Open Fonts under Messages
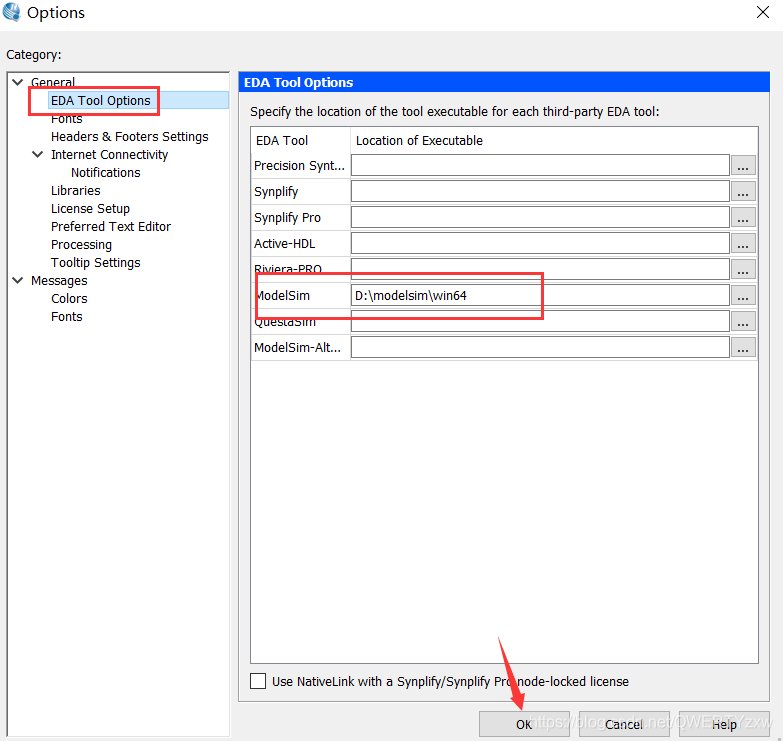 click(x=66, y=316)
